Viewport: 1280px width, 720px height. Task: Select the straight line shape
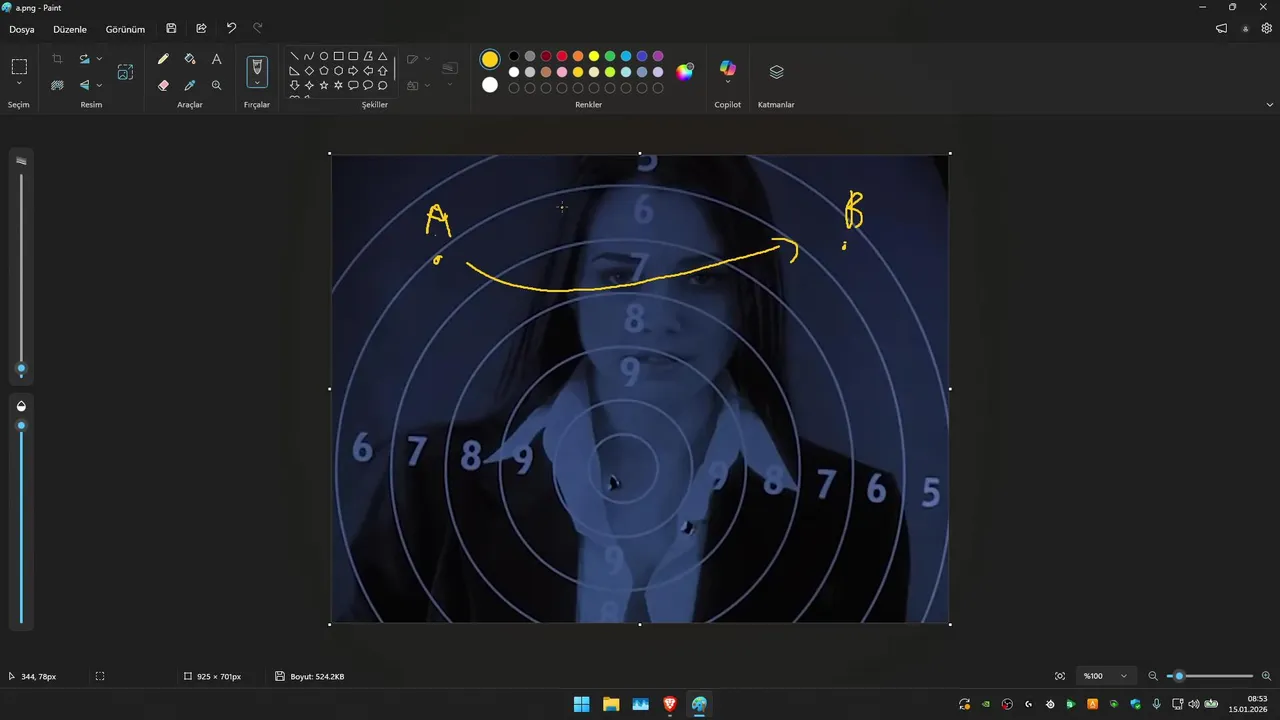point(294,56)
